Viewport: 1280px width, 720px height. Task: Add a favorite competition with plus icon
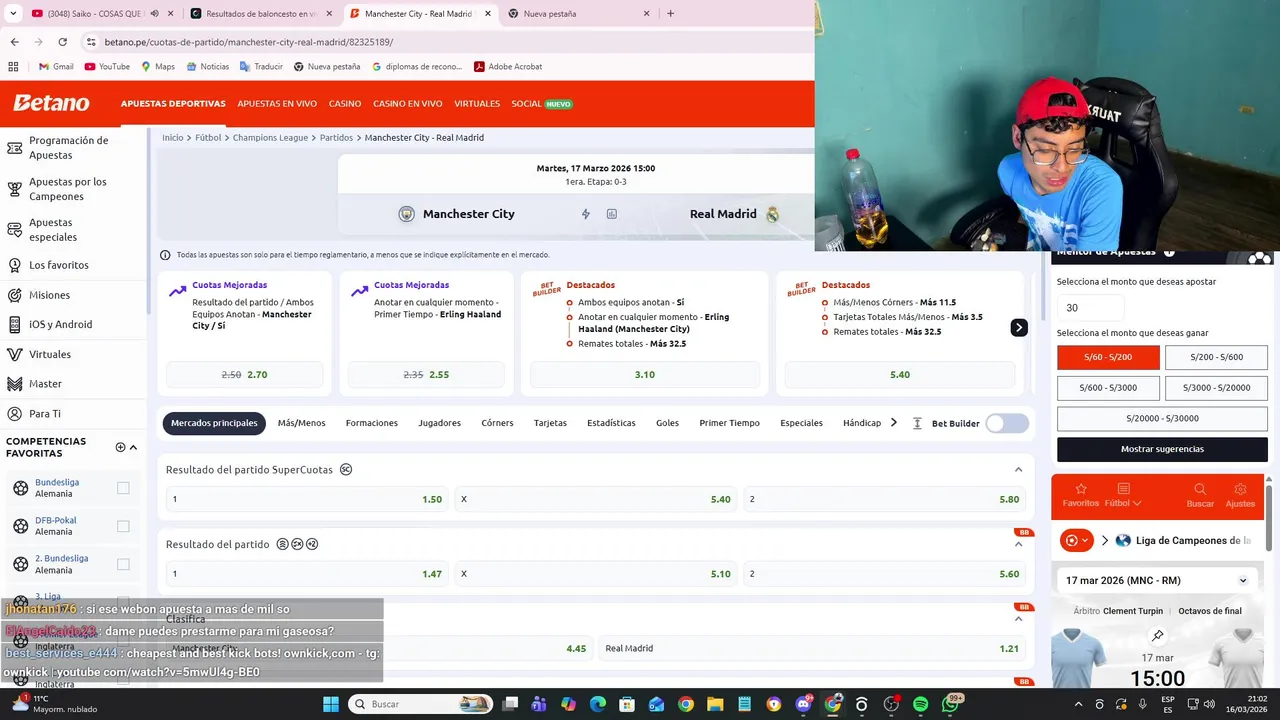tap(120, 447)
